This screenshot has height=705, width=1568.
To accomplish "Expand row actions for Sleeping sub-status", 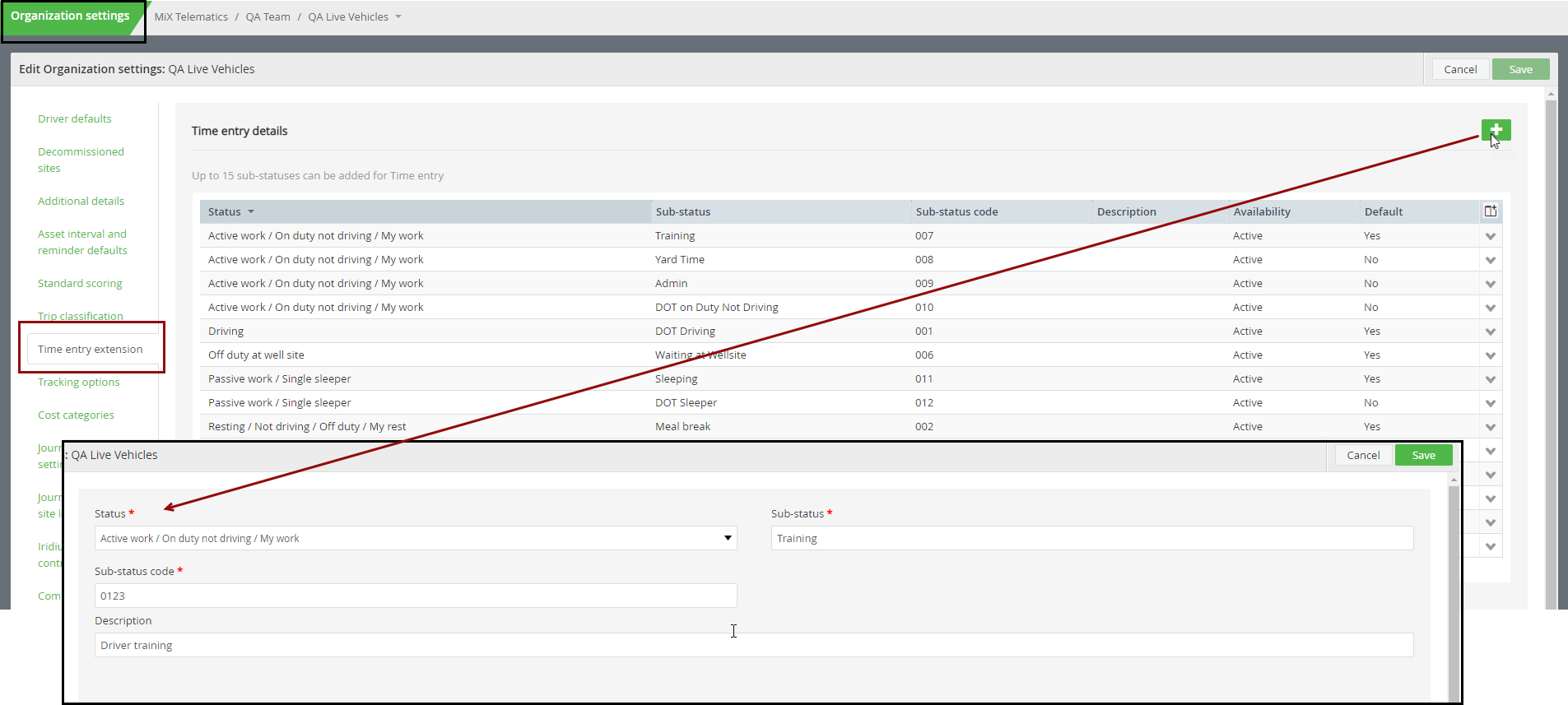I will (x=1490, y=379).
